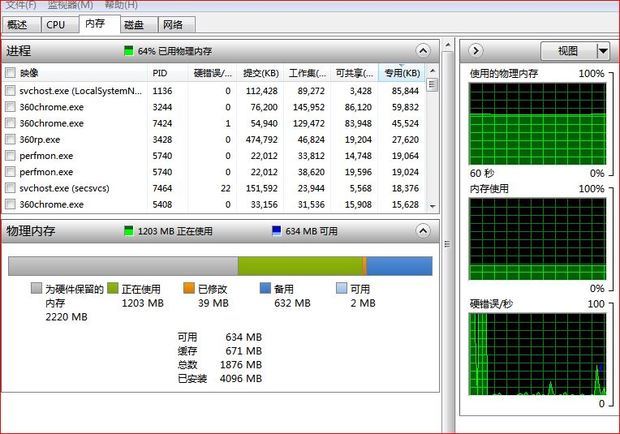Open the 视图 dropdown arrow
620x434 pixels.
pos(603,51)
